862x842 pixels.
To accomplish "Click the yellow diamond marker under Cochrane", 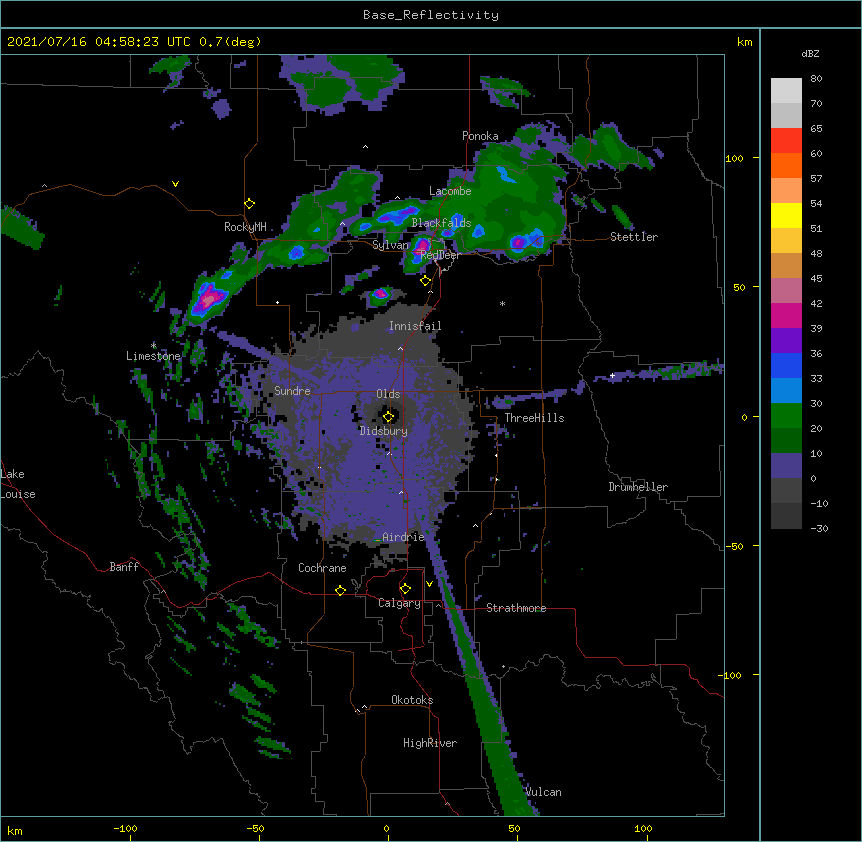I will pos(340,590).
